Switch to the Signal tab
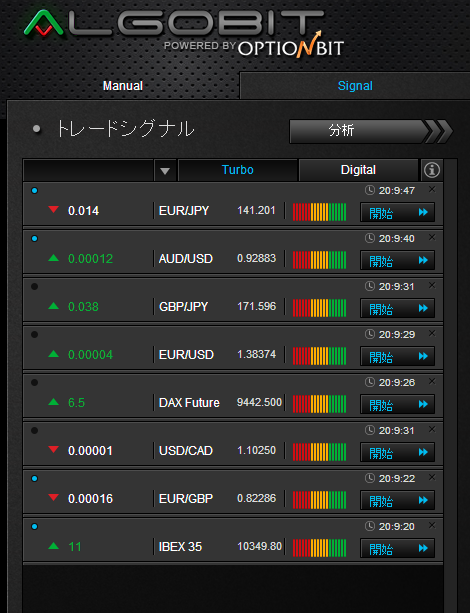470x613 pixels. click(355, 86)
